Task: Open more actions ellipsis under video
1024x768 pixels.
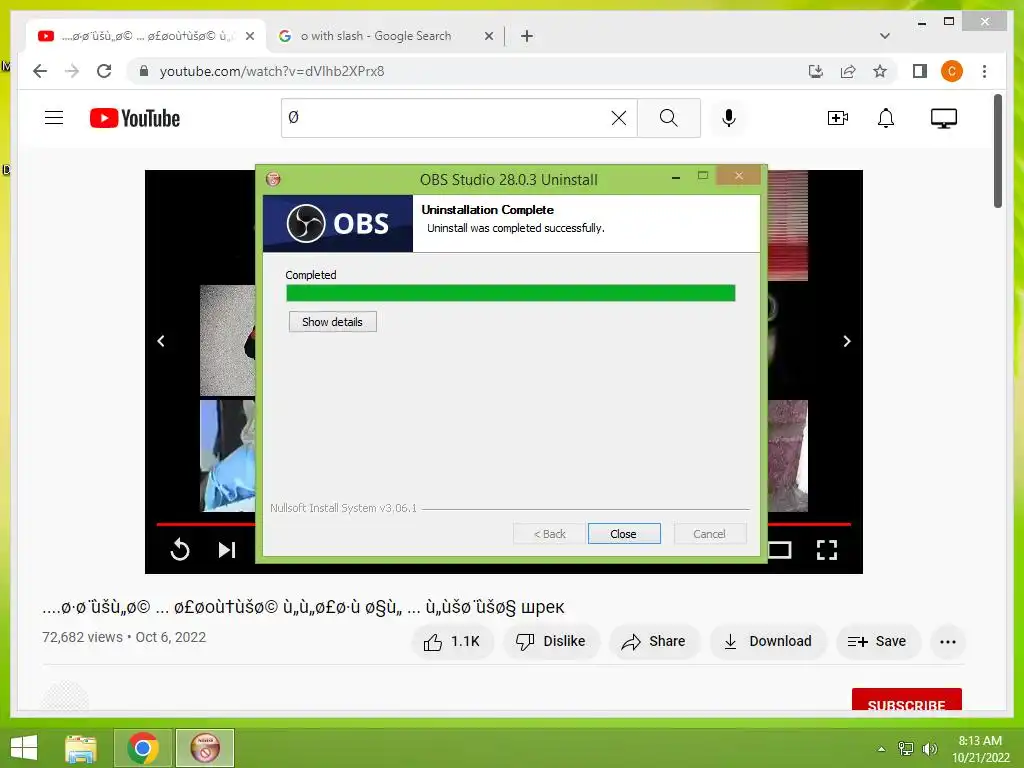Action: point(948,641)
